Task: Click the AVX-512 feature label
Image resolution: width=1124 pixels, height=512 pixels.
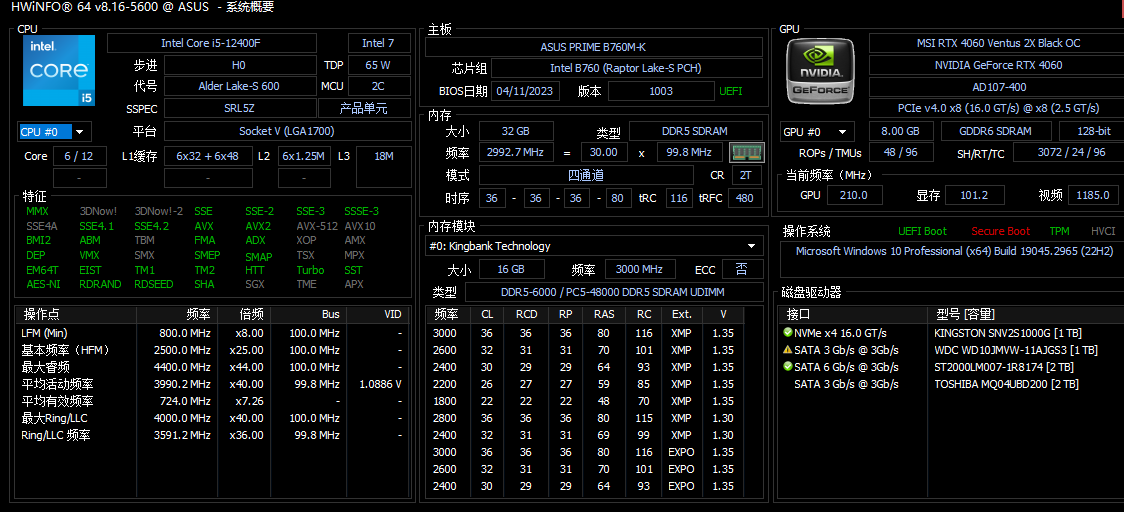Action: pyautogui.click(x=316, y=226)
